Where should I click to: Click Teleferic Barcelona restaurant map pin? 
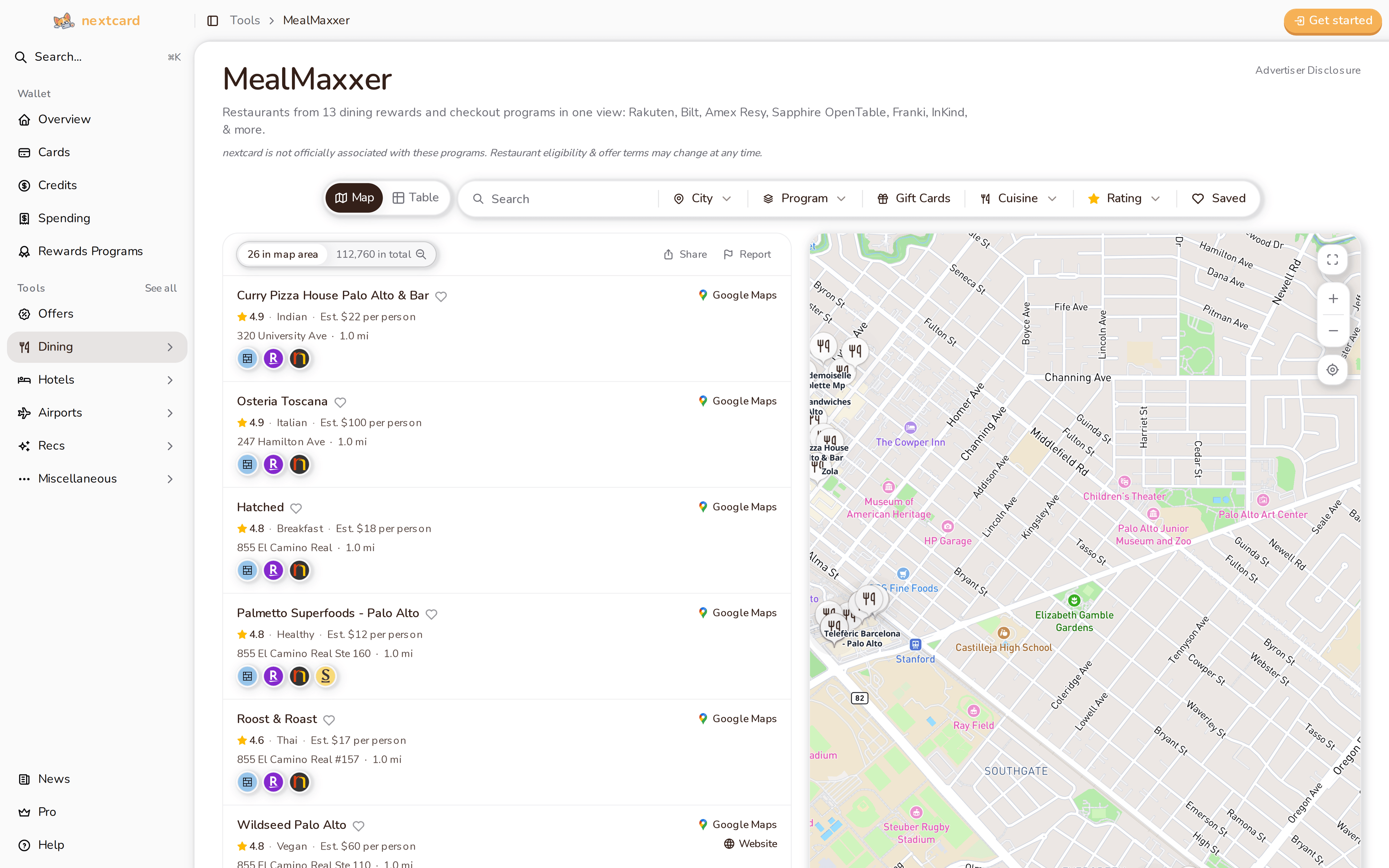pyautogui.click(x=834, y=627)
